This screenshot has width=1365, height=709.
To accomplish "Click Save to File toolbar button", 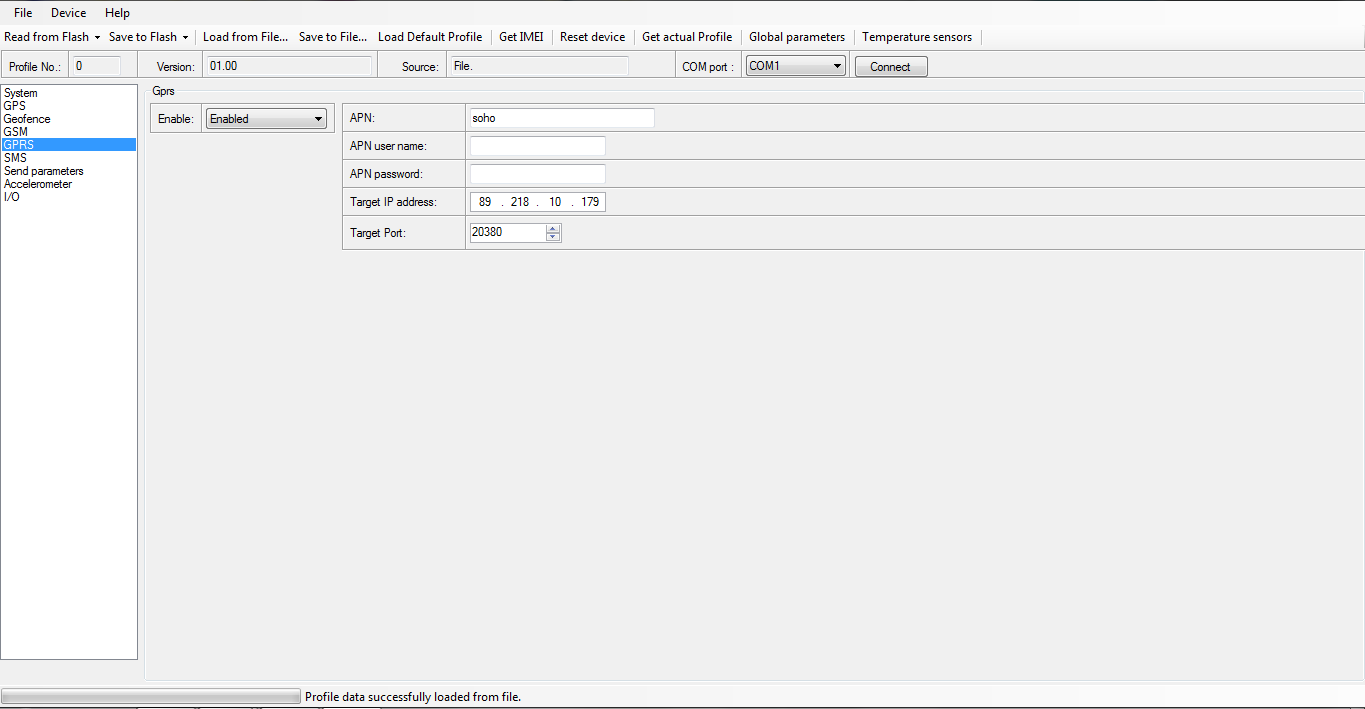I will (x=332, y=37).
